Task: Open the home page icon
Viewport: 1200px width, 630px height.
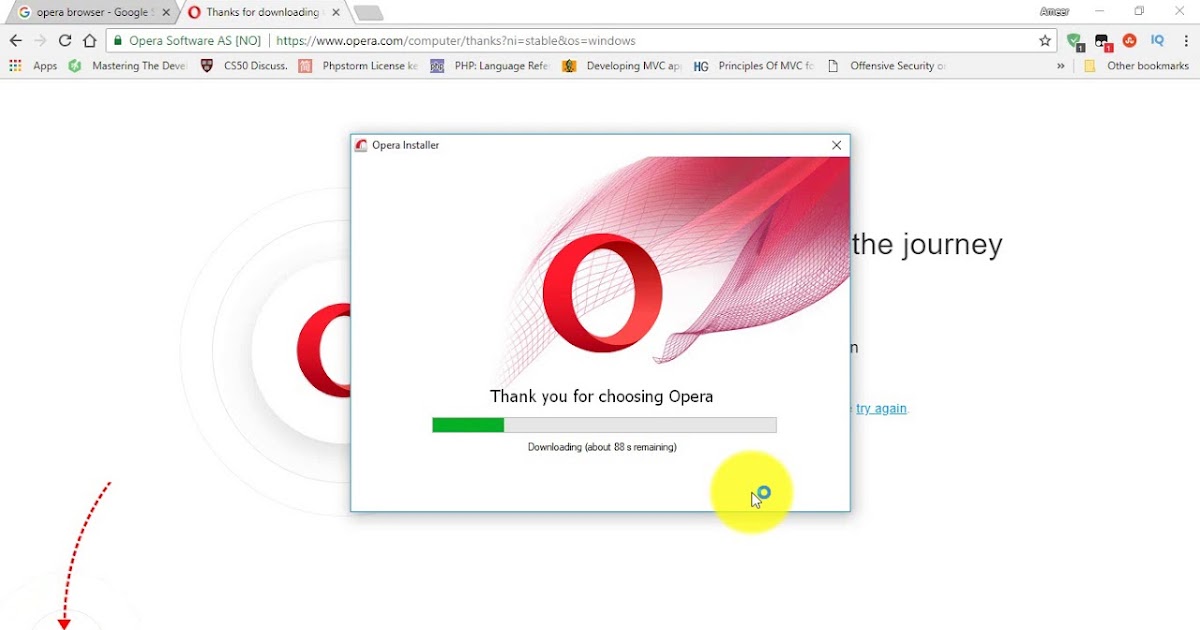Action: pyautogui.click(x=90, y=41)
